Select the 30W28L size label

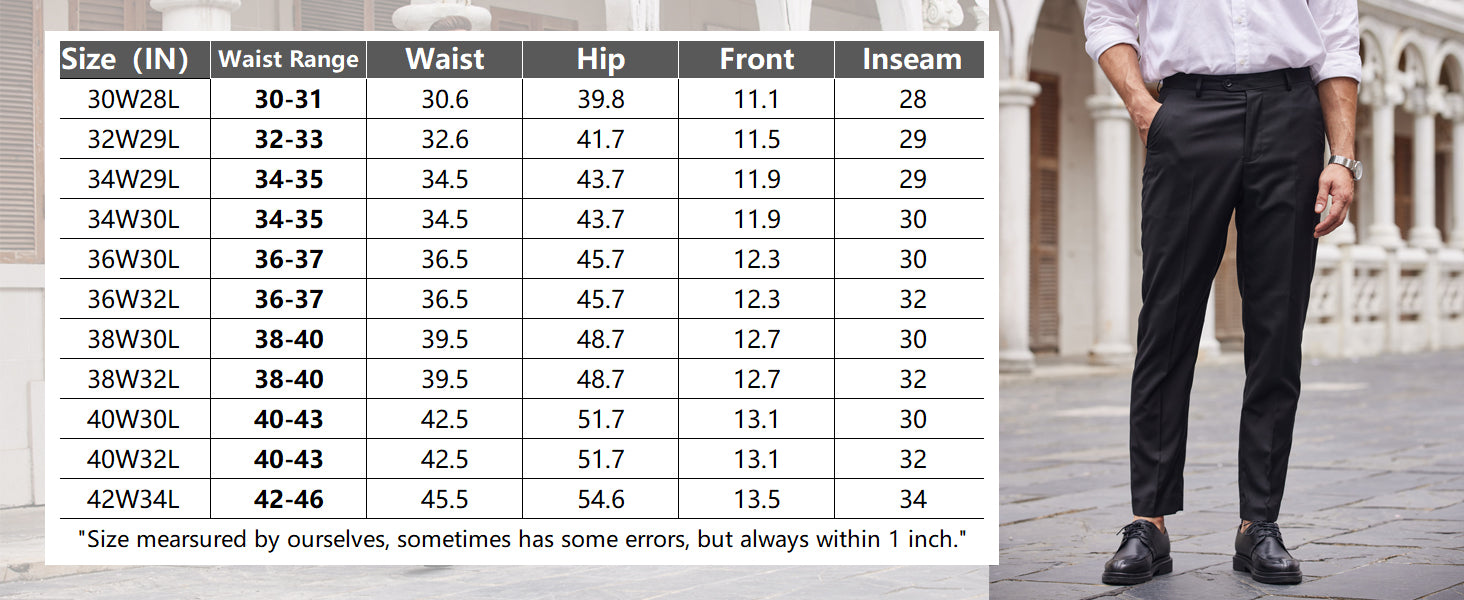tap(133, 100)
